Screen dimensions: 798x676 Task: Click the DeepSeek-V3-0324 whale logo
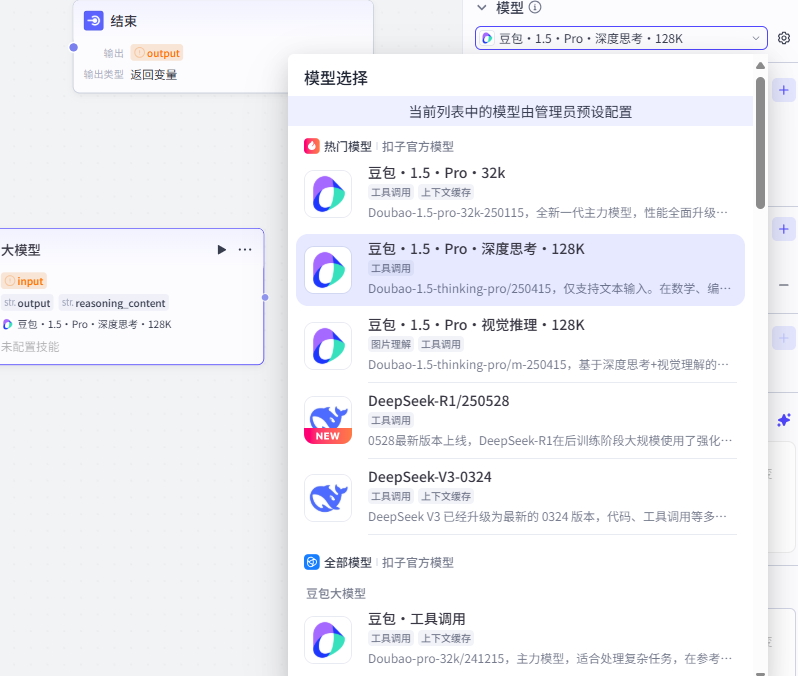[x=328, y=498]
